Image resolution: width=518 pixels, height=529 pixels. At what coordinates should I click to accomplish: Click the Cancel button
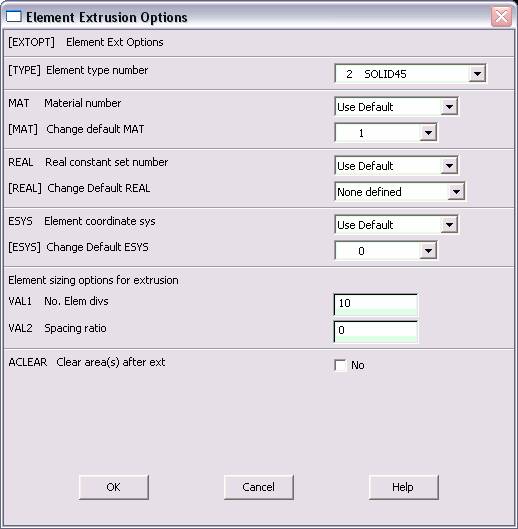click(x=258, y=487)
